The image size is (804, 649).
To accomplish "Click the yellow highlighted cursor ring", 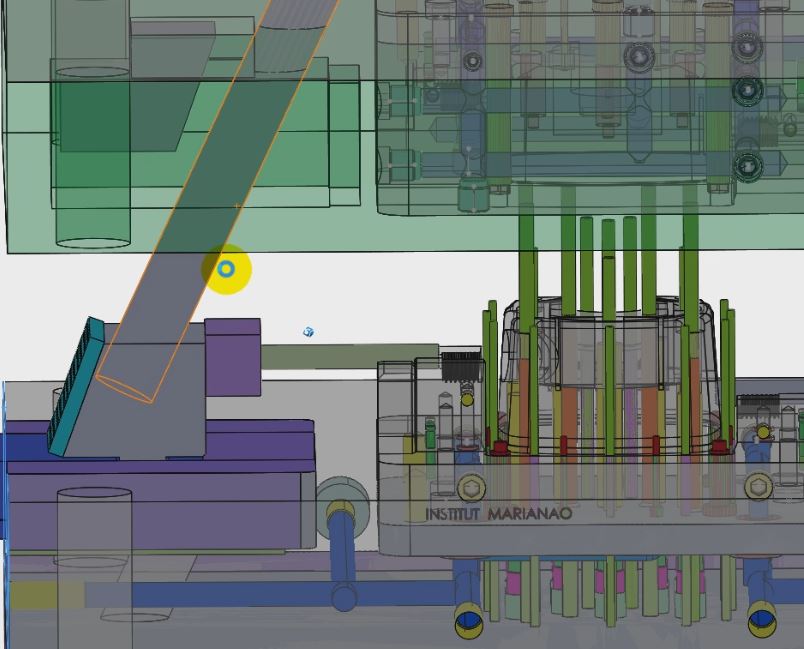I will (x=226, y=269).
